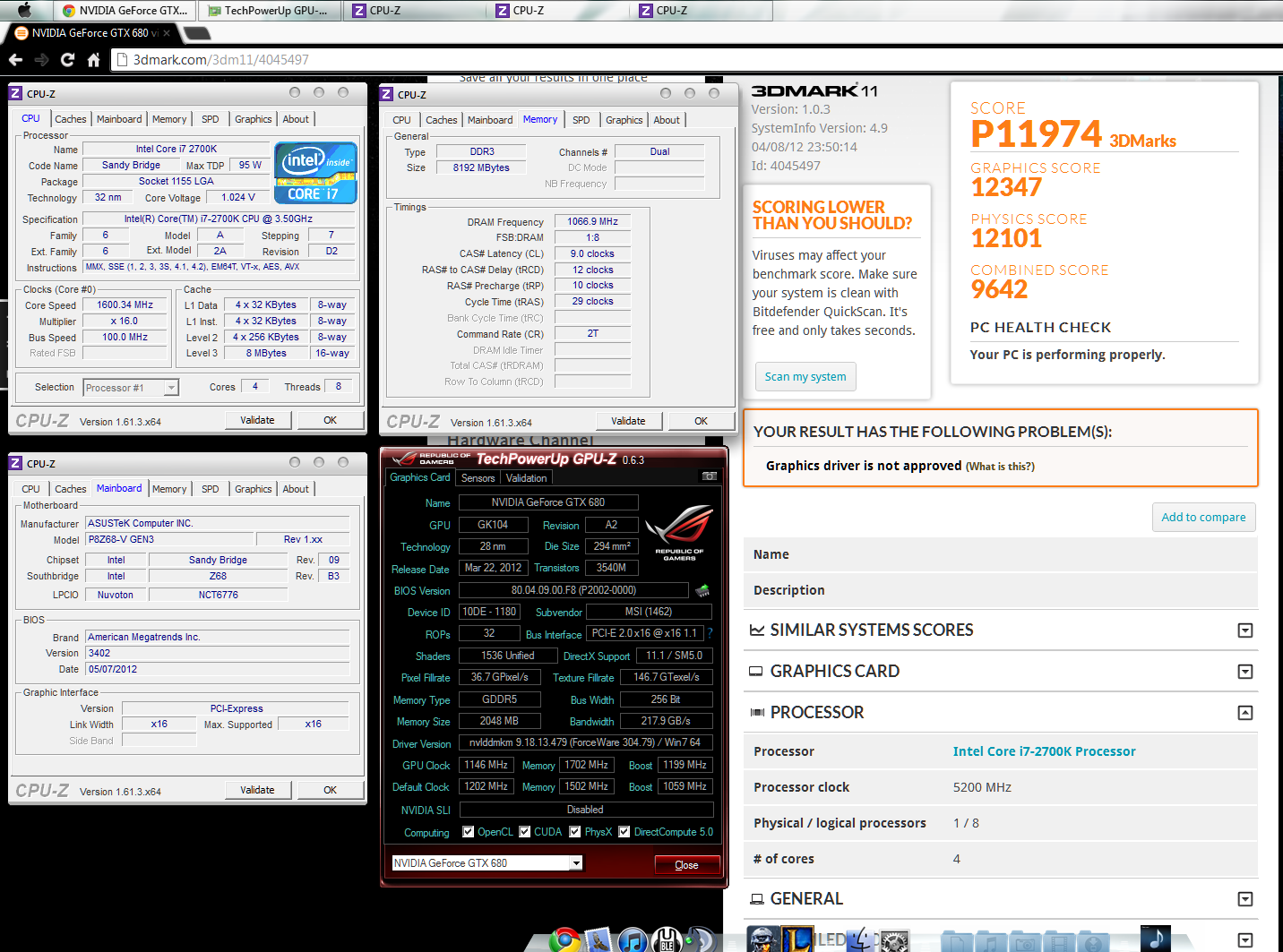Open the SPD tab in the Memory CPU-Z window

click(x=581, y=120)
